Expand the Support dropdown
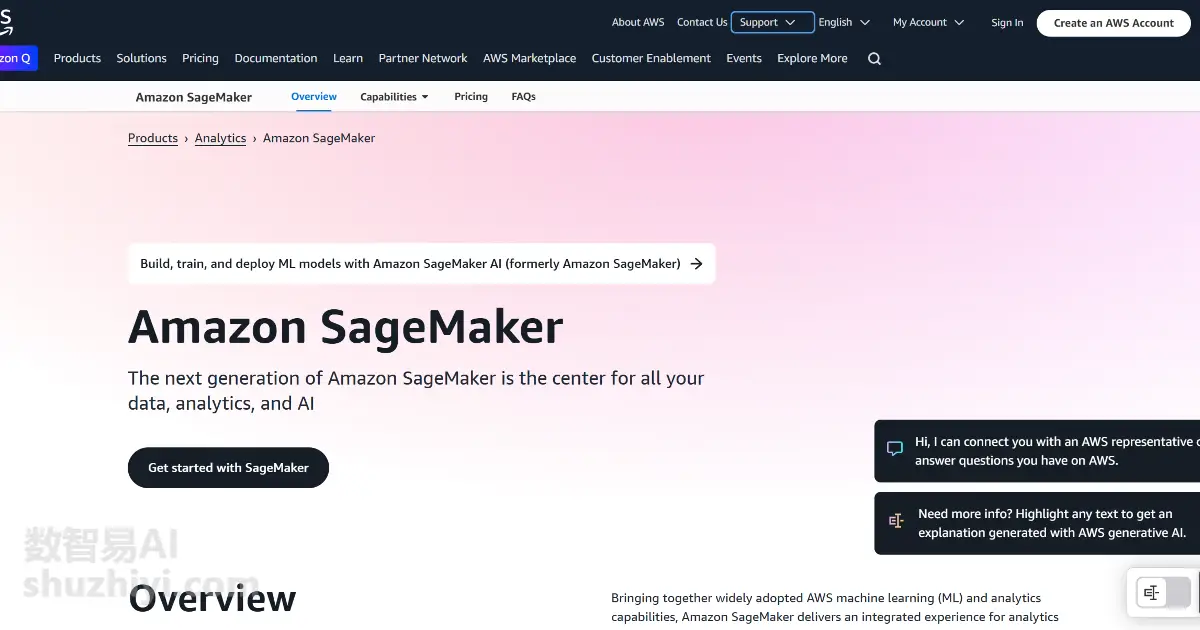Image resolution: width=1200 pixels, height=630 pixels. point(772,22)
